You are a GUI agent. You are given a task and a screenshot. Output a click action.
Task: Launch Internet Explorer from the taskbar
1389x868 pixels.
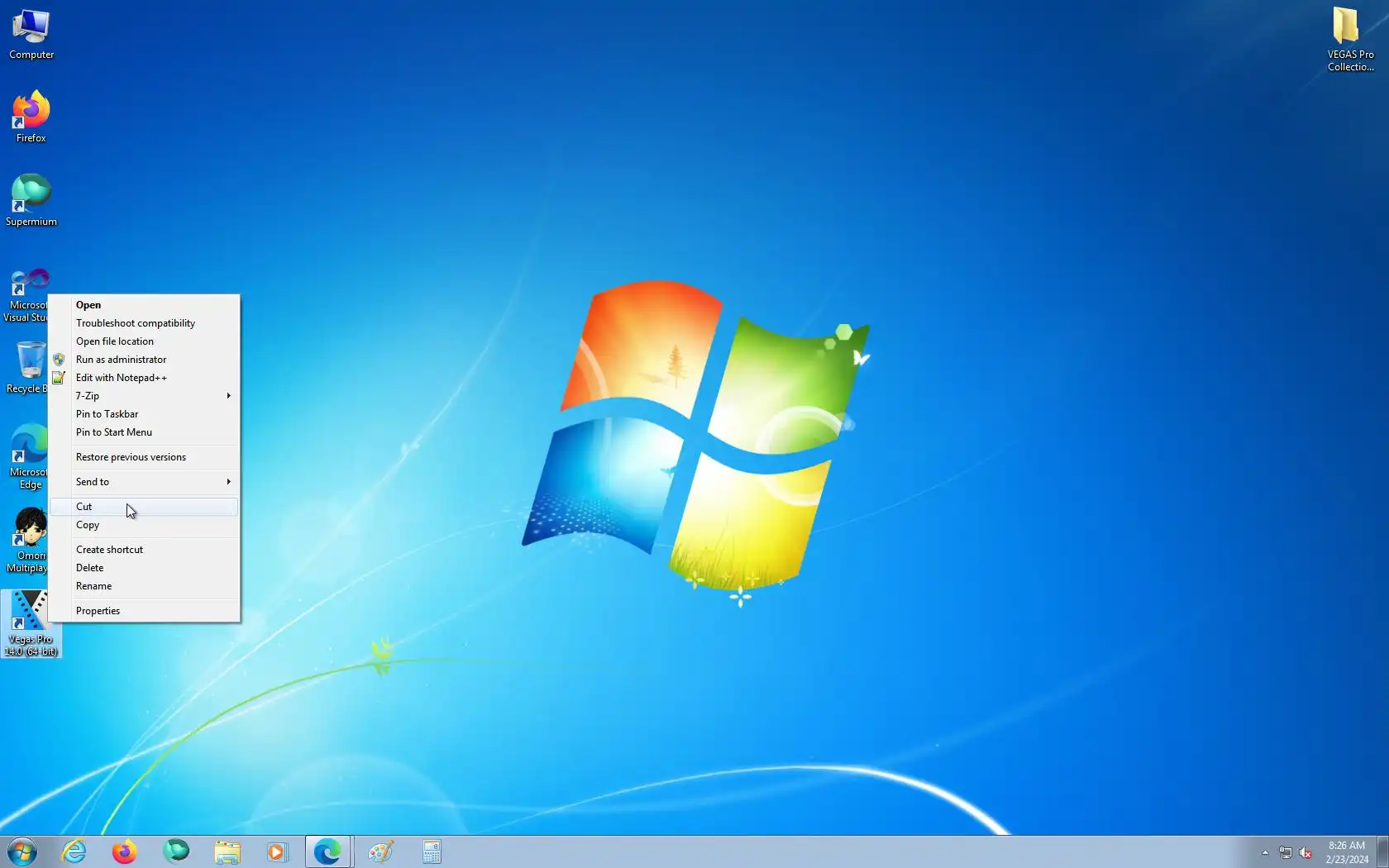[74, 851]
